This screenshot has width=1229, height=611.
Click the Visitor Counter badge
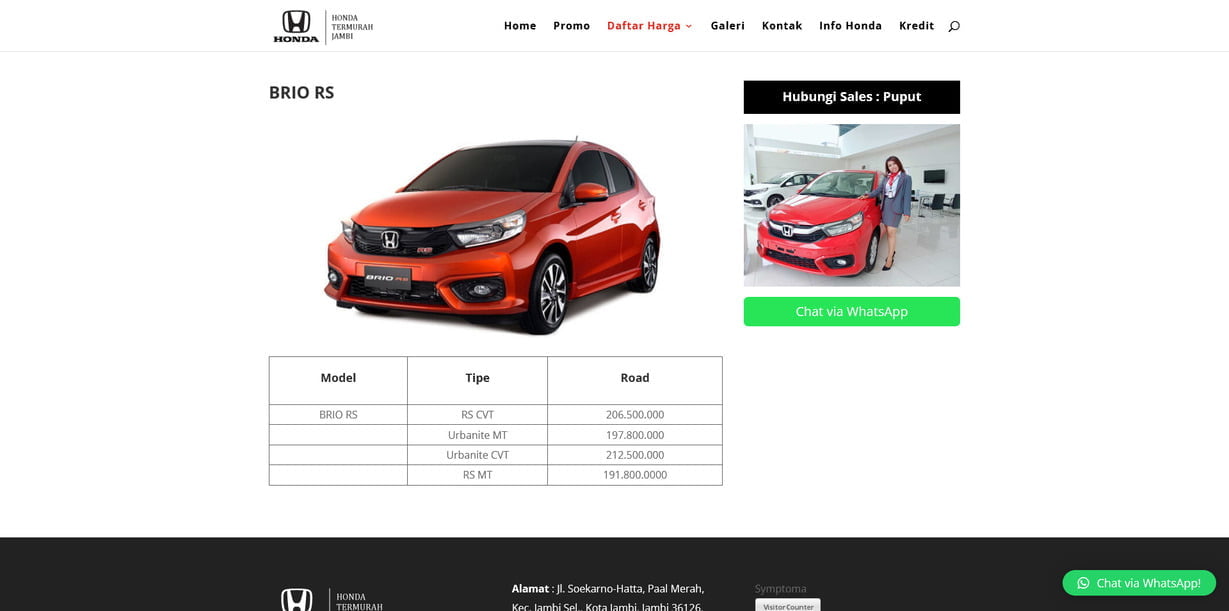[x=788, y=605]
